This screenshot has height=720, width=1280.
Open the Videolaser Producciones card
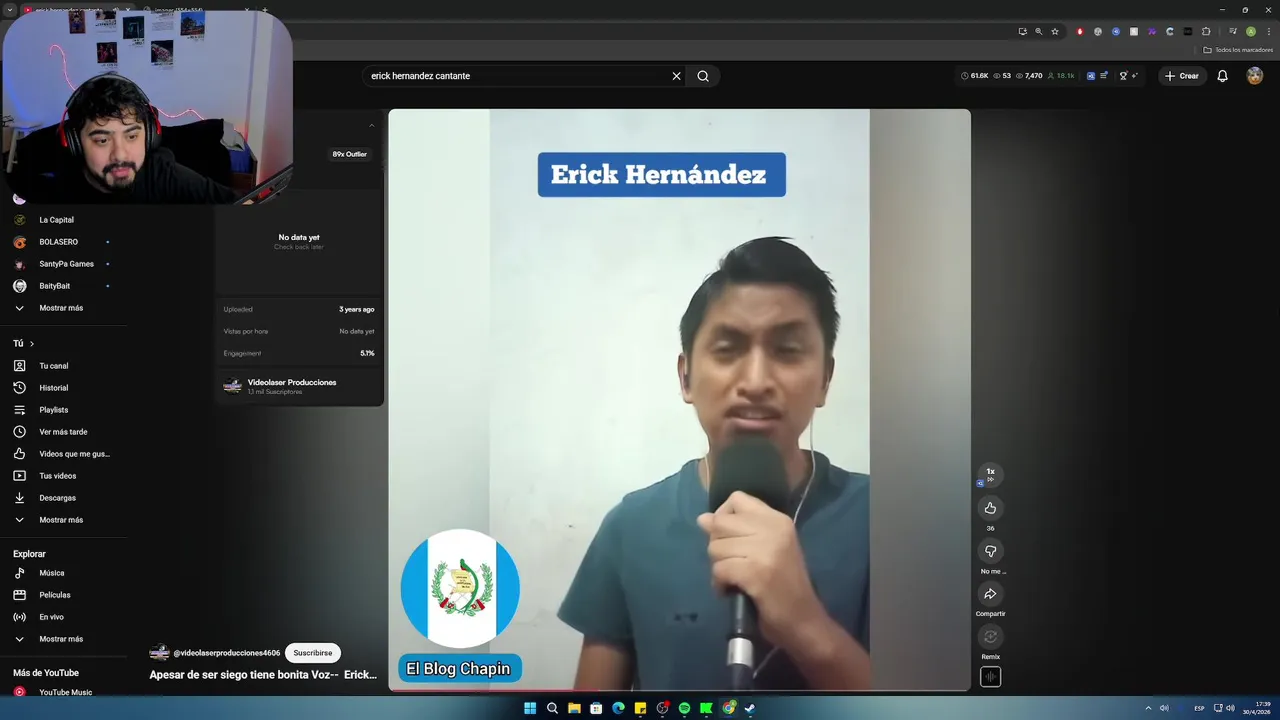click(x=299, y=386)
